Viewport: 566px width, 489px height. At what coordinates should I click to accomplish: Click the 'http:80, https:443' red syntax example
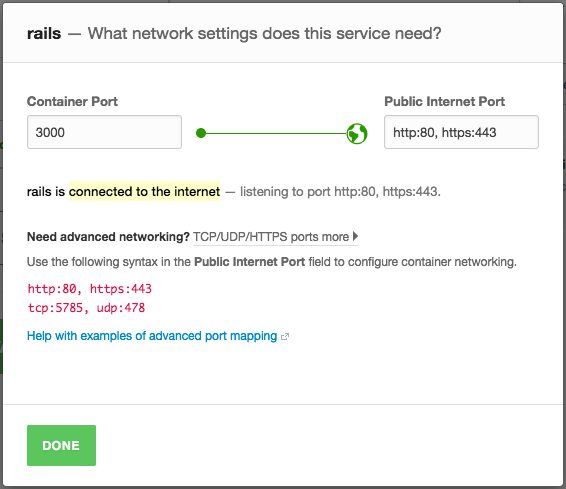(90, 289)
